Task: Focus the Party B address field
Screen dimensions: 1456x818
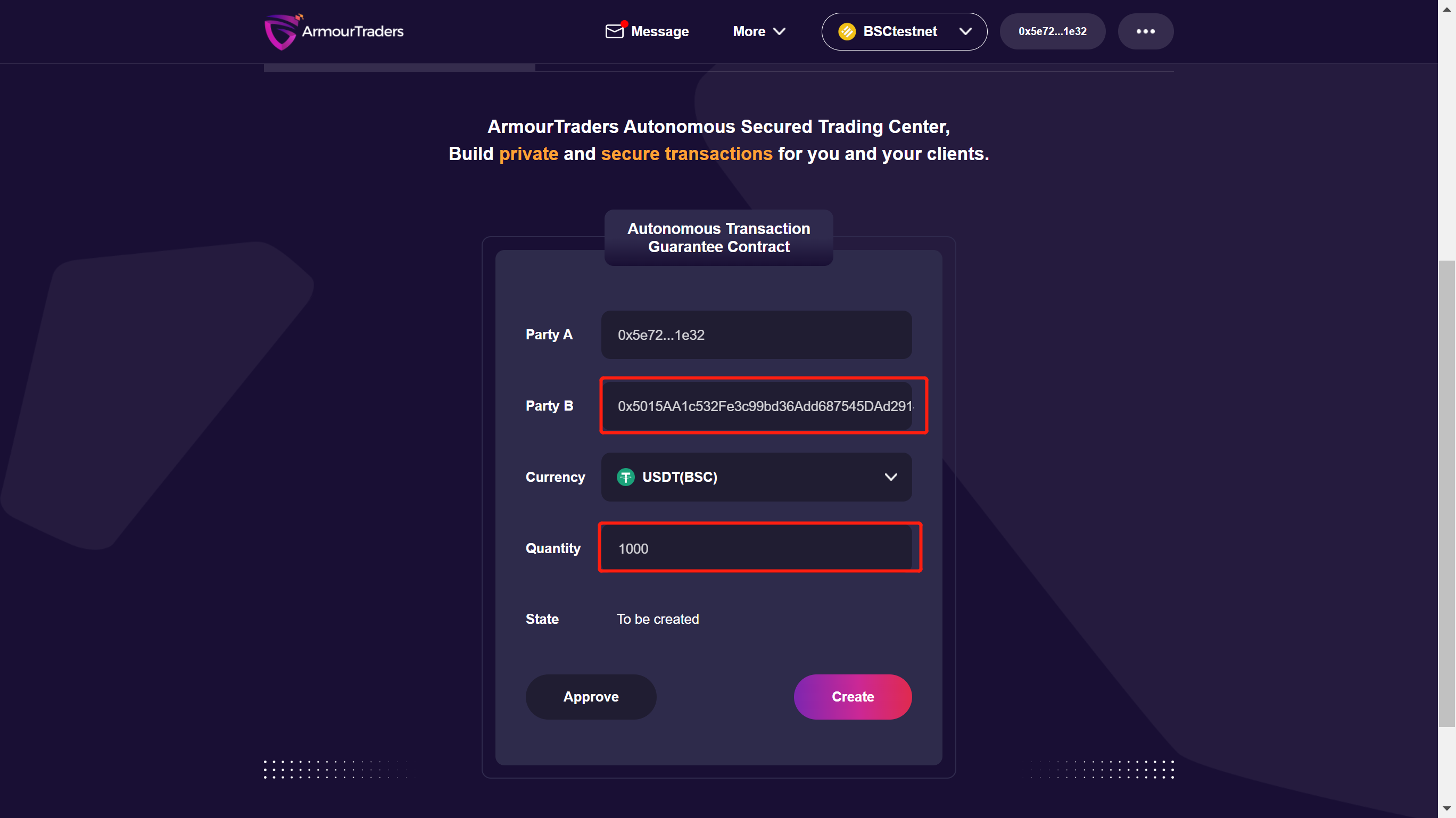Action: click(x=756, y=406)
